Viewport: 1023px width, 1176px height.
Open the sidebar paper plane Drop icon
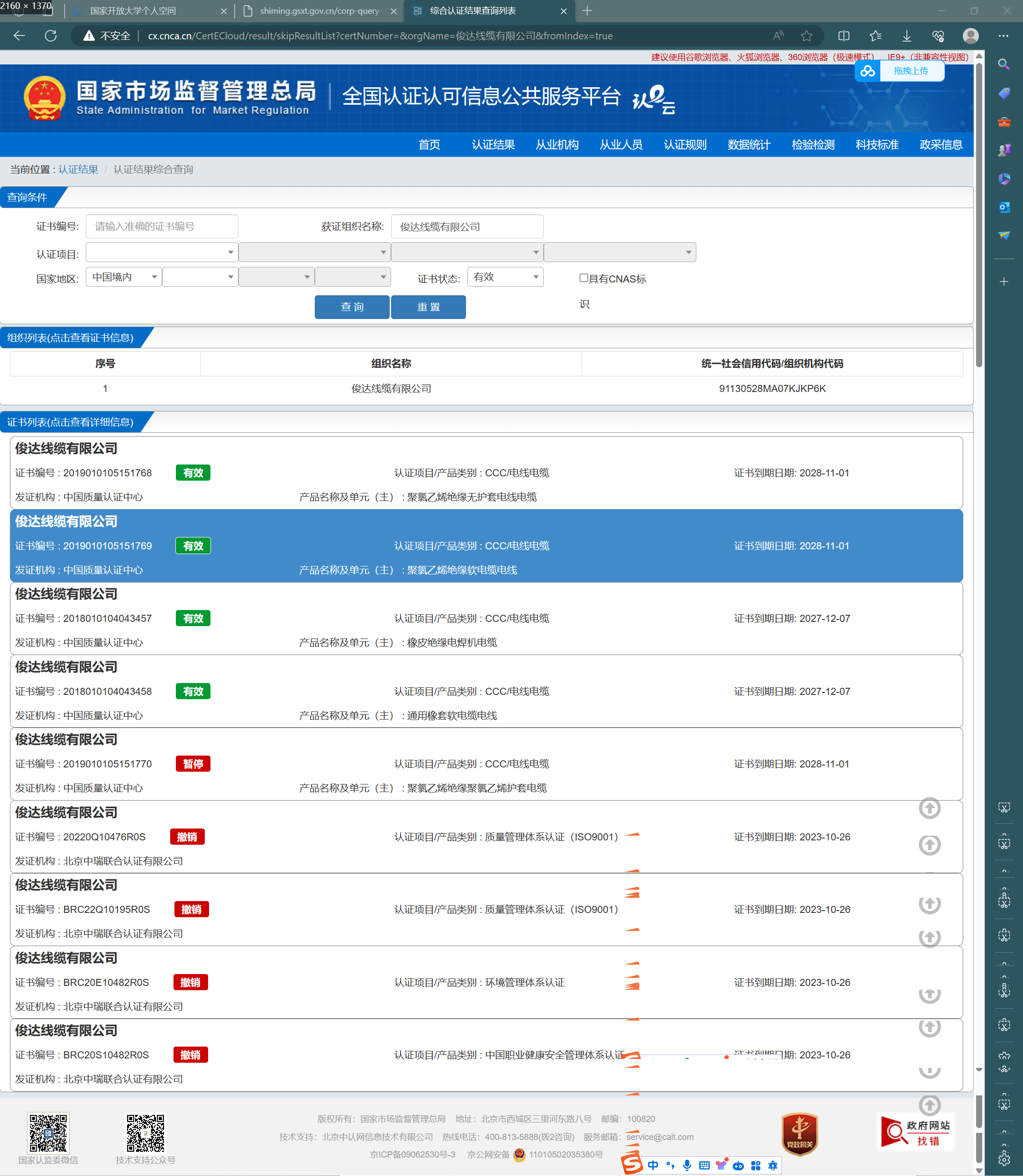tap(1004, 236)
